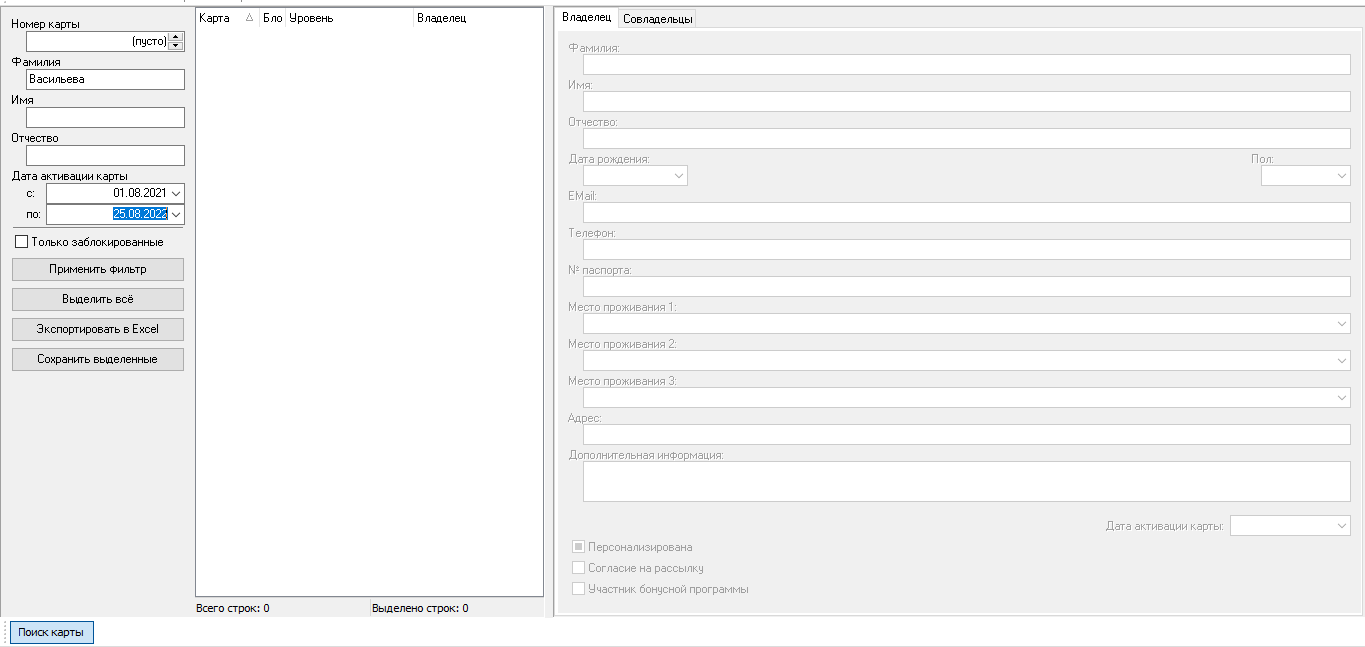1365x647 pixels.
Task: Click Применить фильтр button
Action: click(x=98, y=269)
